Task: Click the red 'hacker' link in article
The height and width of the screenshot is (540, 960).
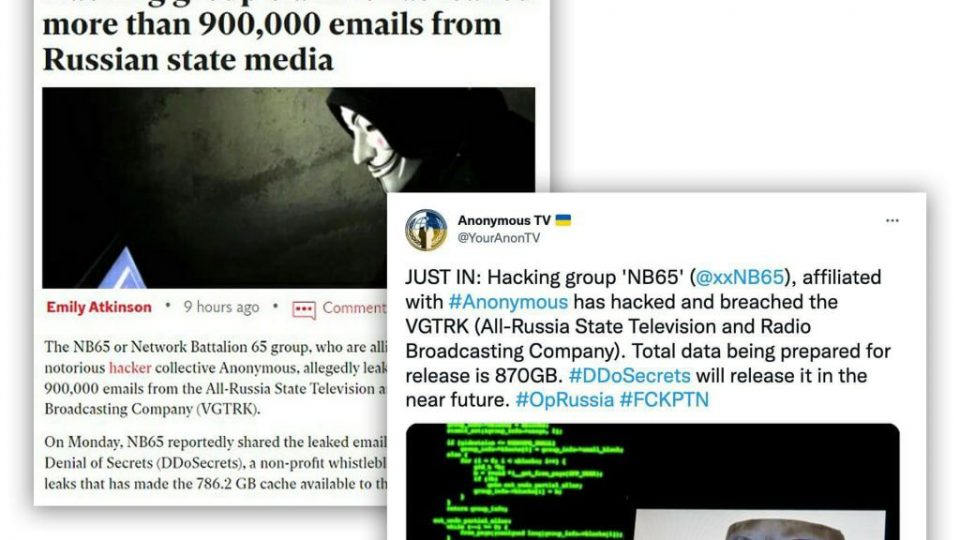Action: point(130,367)
